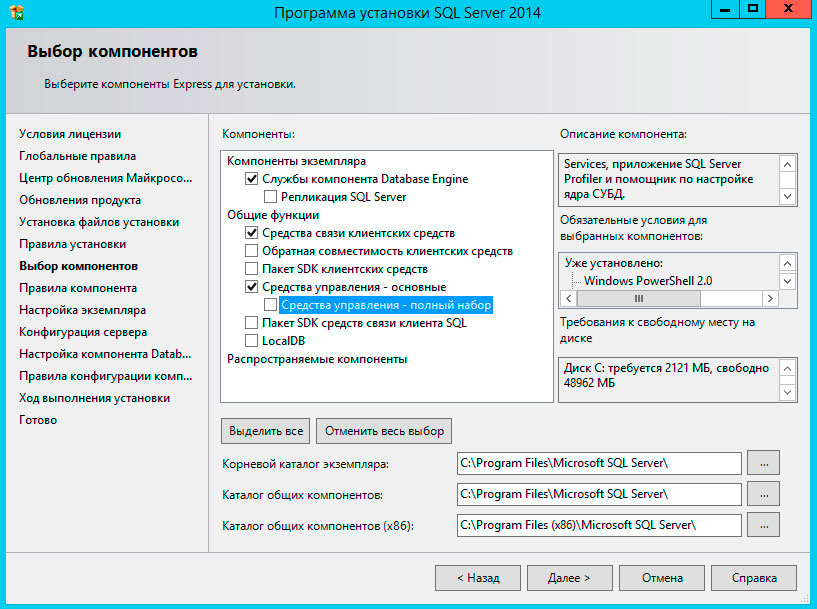
Task: Open help via Справка button
Action: pos(754,578)
